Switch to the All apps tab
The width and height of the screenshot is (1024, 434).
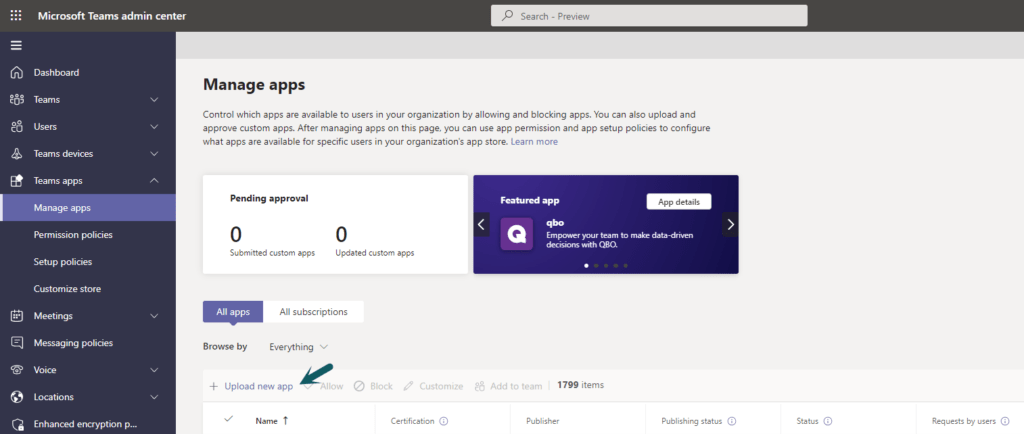coord(233,312)
